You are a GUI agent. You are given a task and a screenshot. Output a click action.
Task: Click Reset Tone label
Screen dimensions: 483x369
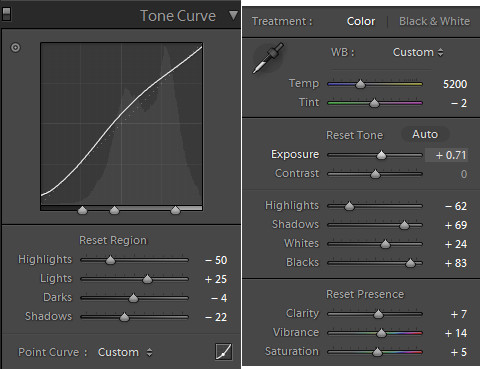click(354, 135)
